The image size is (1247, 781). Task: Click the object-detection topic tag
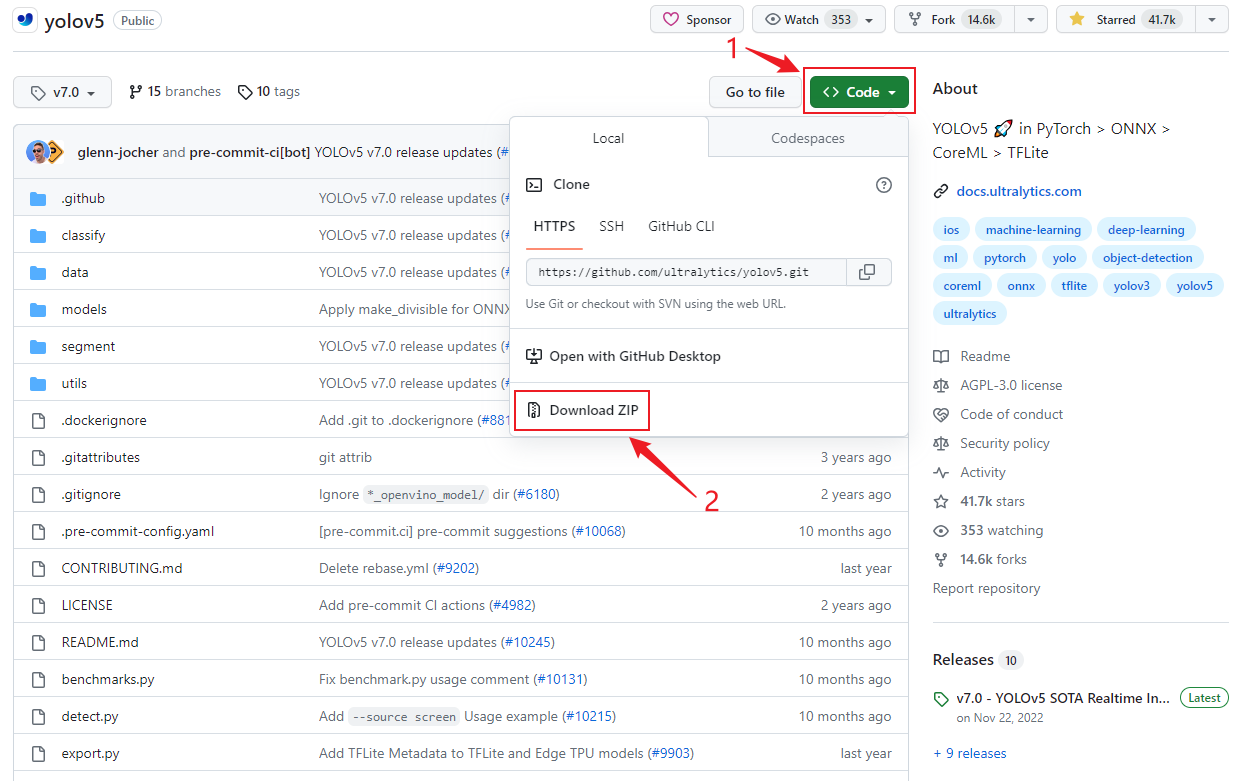tap(1147, 258)
